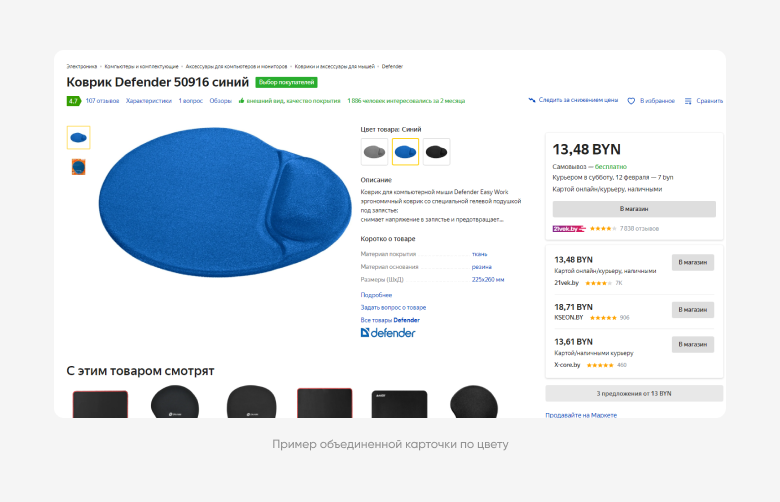Select the gray color variant swatch
Screen dimensions: 780x502
pyautogui.click(x=374, y=152)
